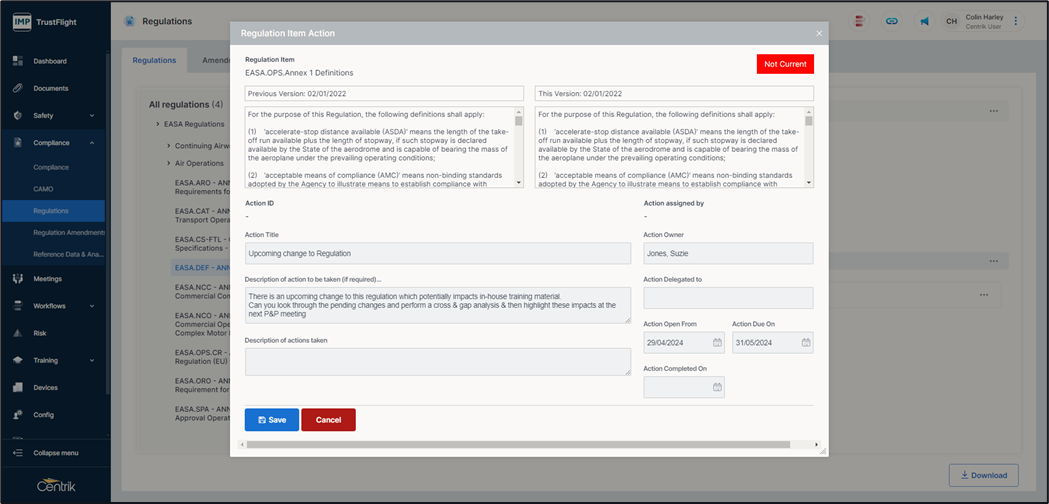The image size is (1049, 504).
Task: Open Documents paperclip icon in sidebar
Action: pos(18,88)
